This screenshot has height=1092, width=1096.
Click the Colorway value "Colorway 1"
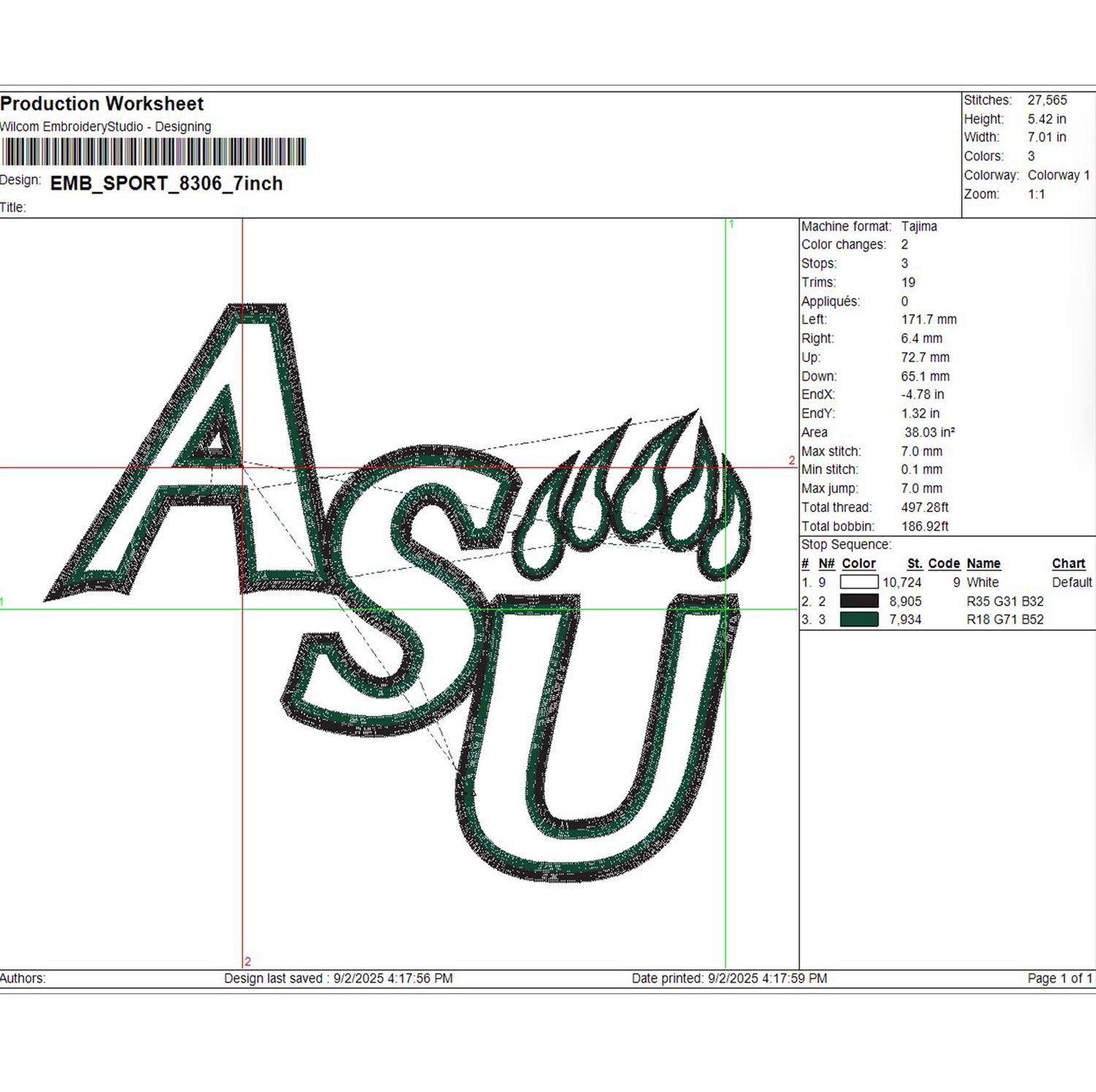[1059, 175]
